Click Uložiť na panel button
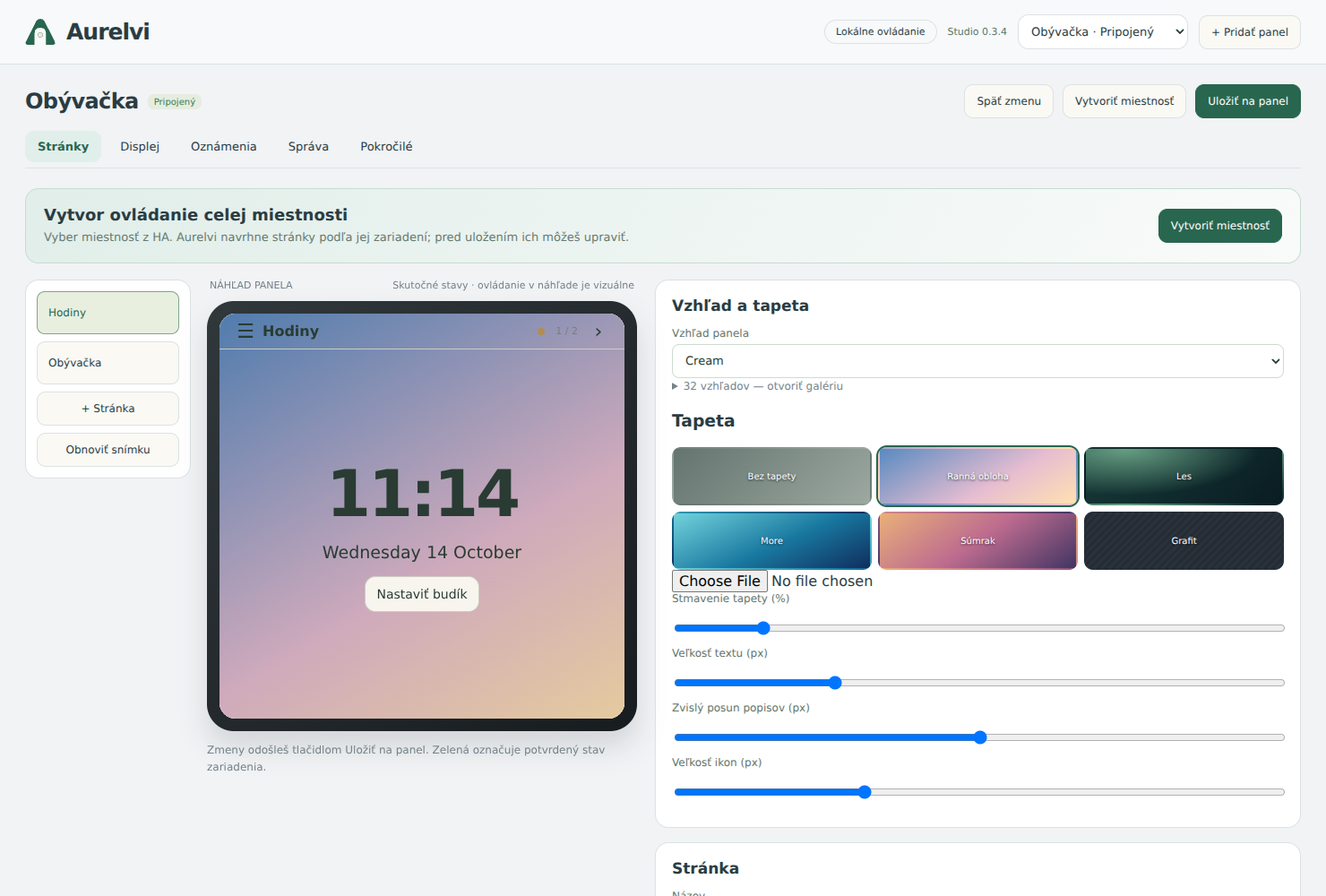 tap(1248, 101)
